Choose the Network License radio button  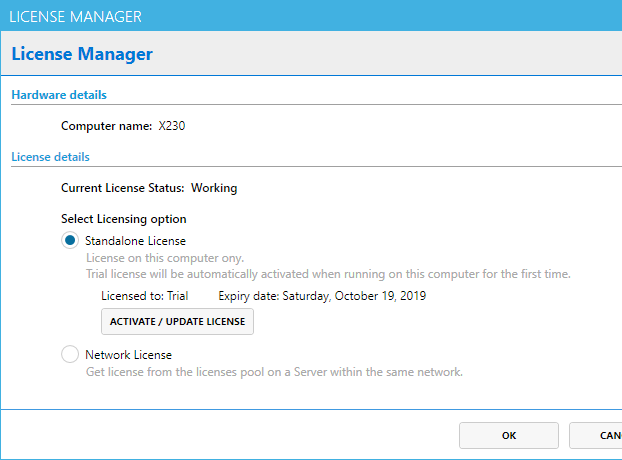[x=70, y=354]
